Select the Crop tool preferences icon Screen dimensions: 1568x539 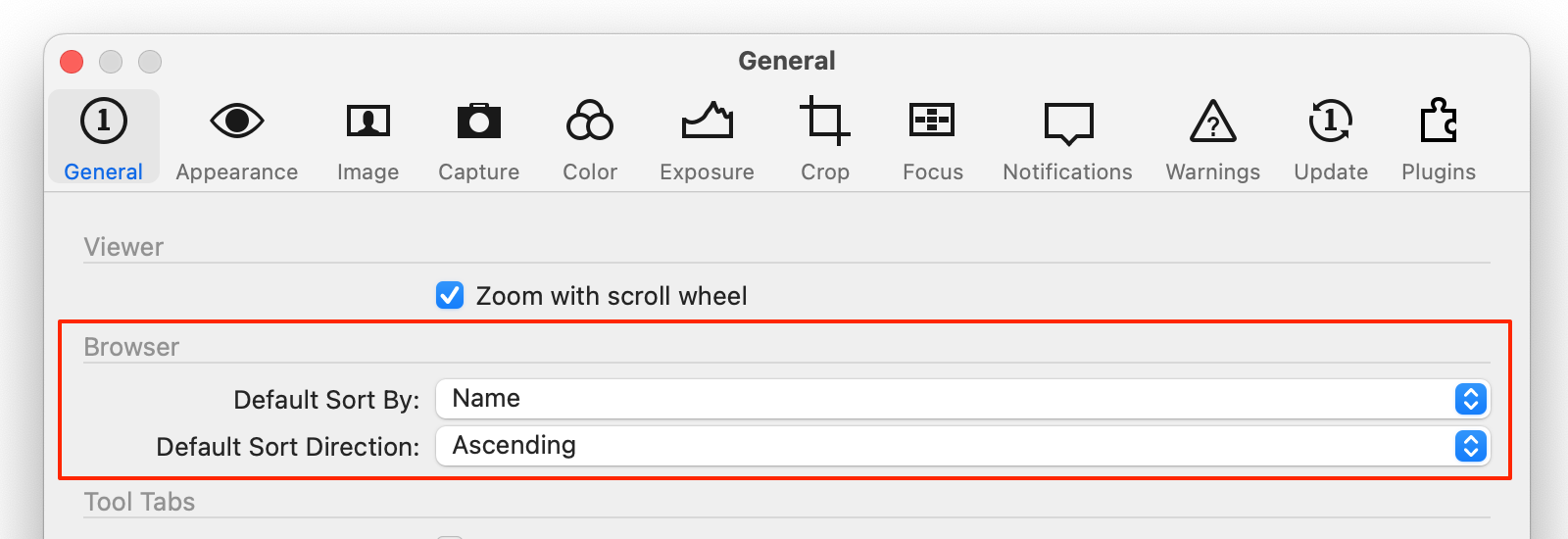pyautogui.click(x=824, y=121)
